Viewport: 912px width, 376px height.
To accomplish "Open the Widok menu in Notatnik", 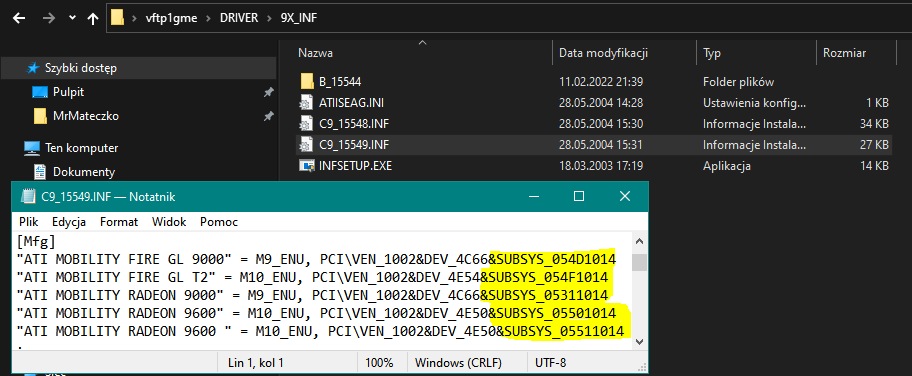I will pos(169,222).
